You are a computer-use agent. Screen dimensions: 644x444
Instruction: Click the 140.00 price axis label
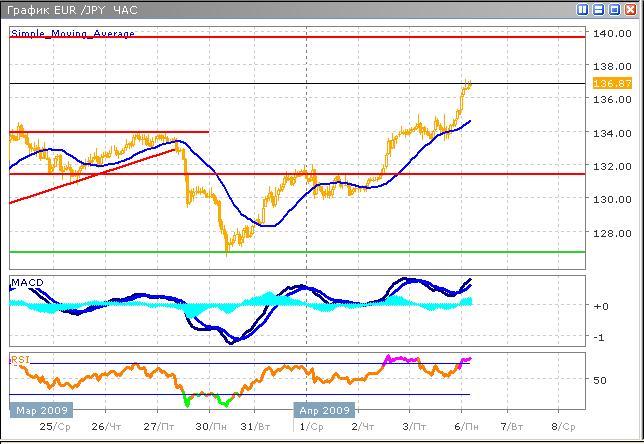[x=608, y=33]
